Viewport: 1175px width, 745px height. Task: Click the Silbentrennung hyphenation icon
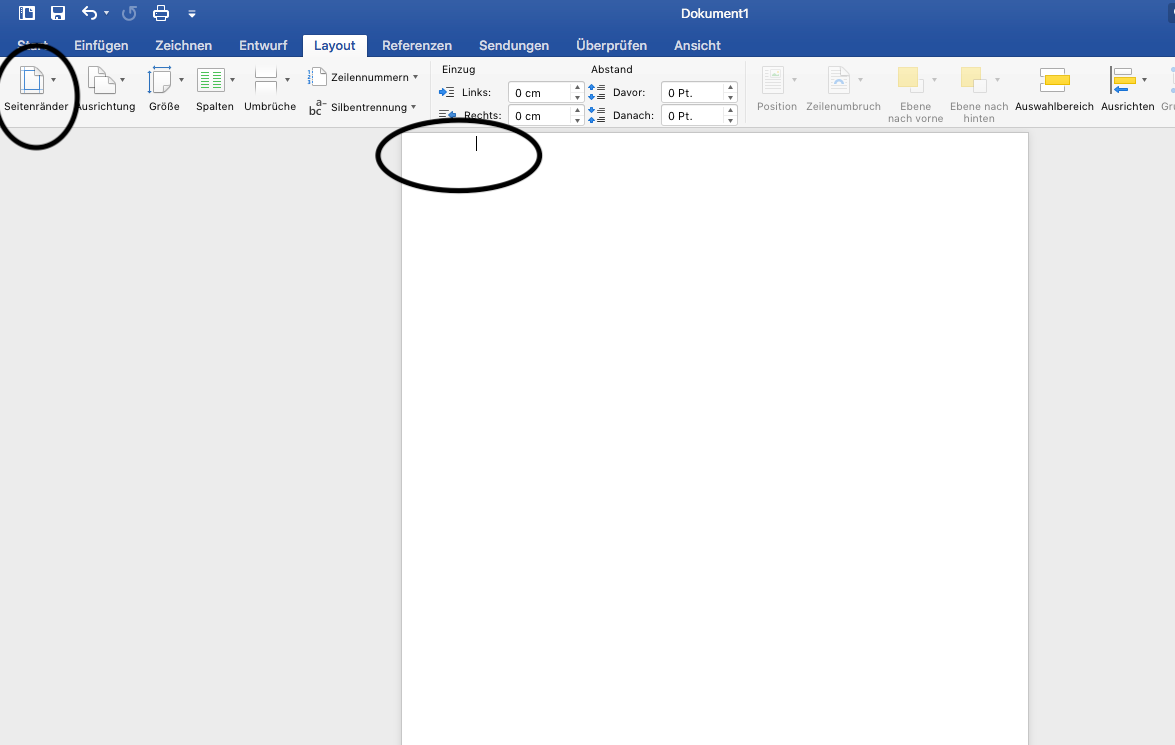[316, 107]
